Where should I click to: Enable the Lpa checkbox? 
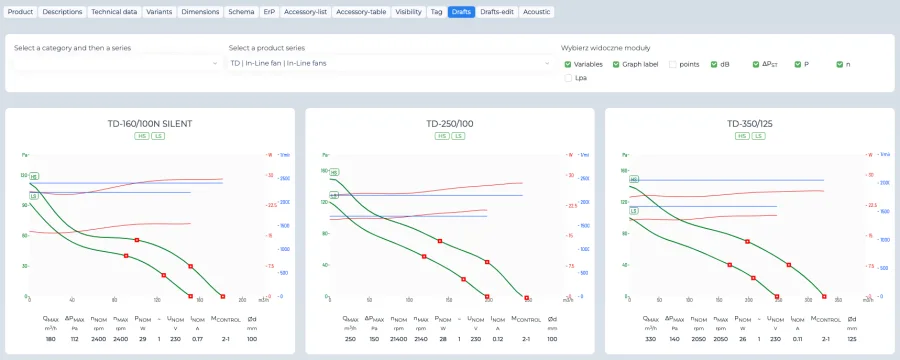[x=568, y=78]
